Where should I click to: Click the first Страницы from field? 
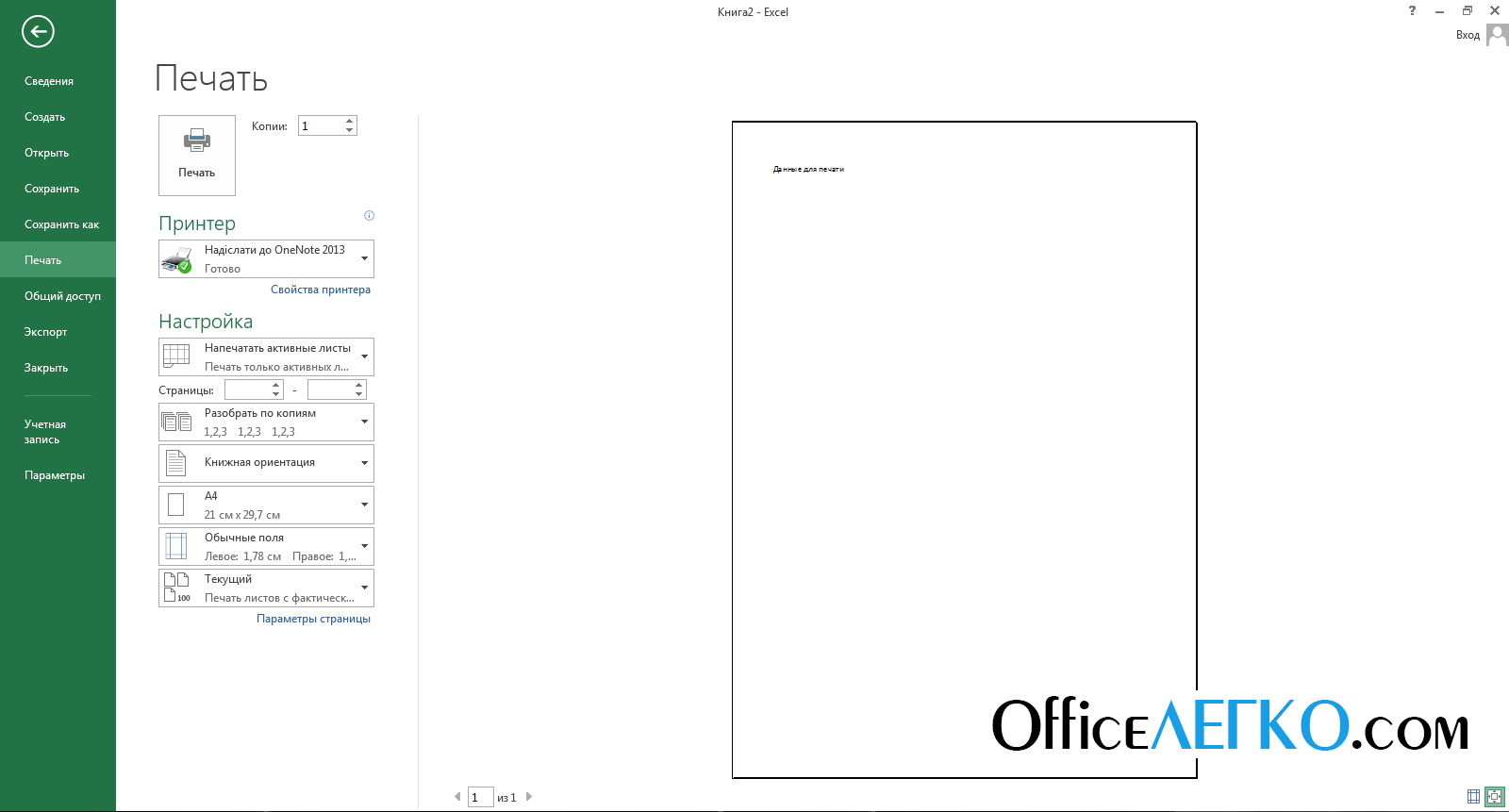point(247,389)
